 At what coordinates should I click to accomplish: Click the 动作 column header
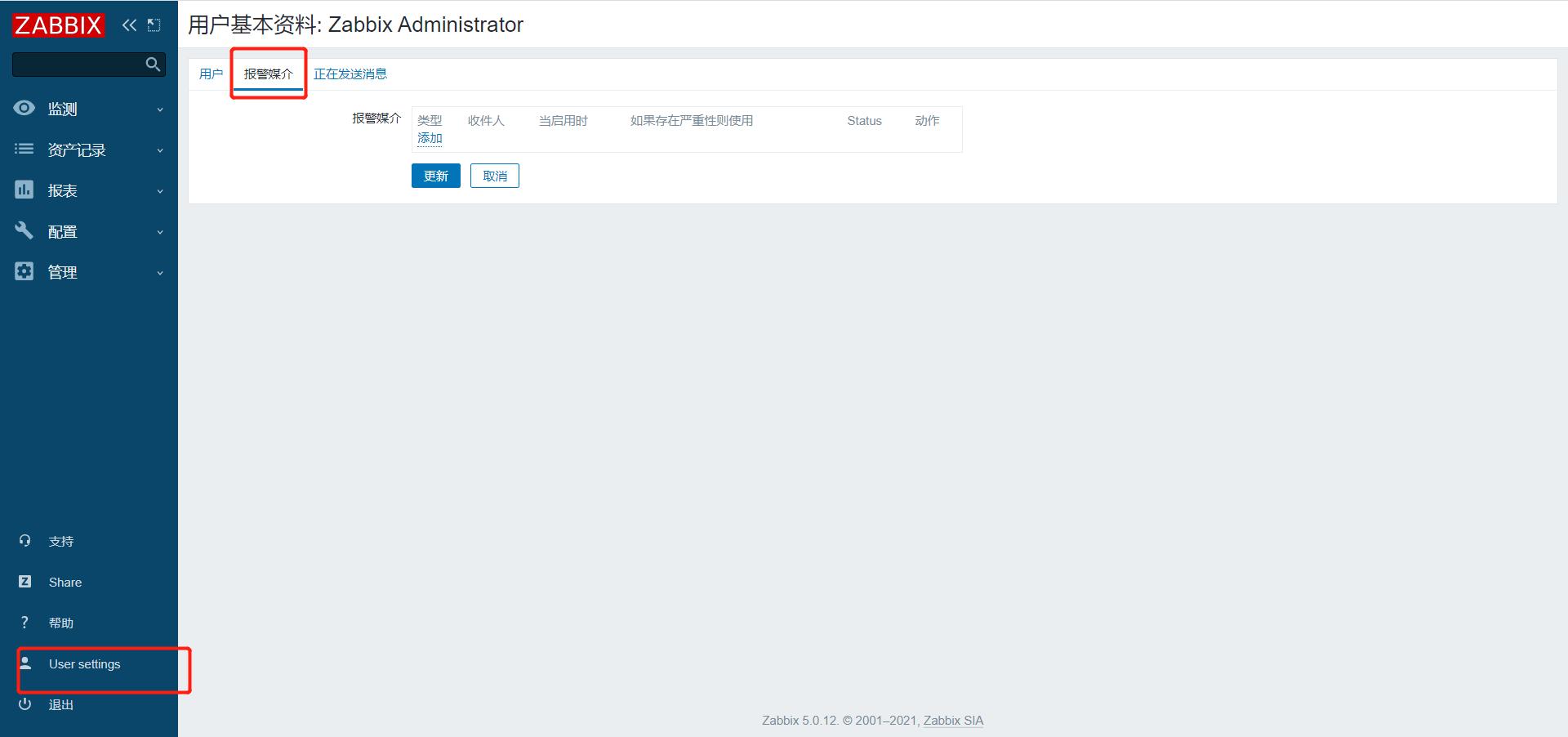click(x=927, y=121)
